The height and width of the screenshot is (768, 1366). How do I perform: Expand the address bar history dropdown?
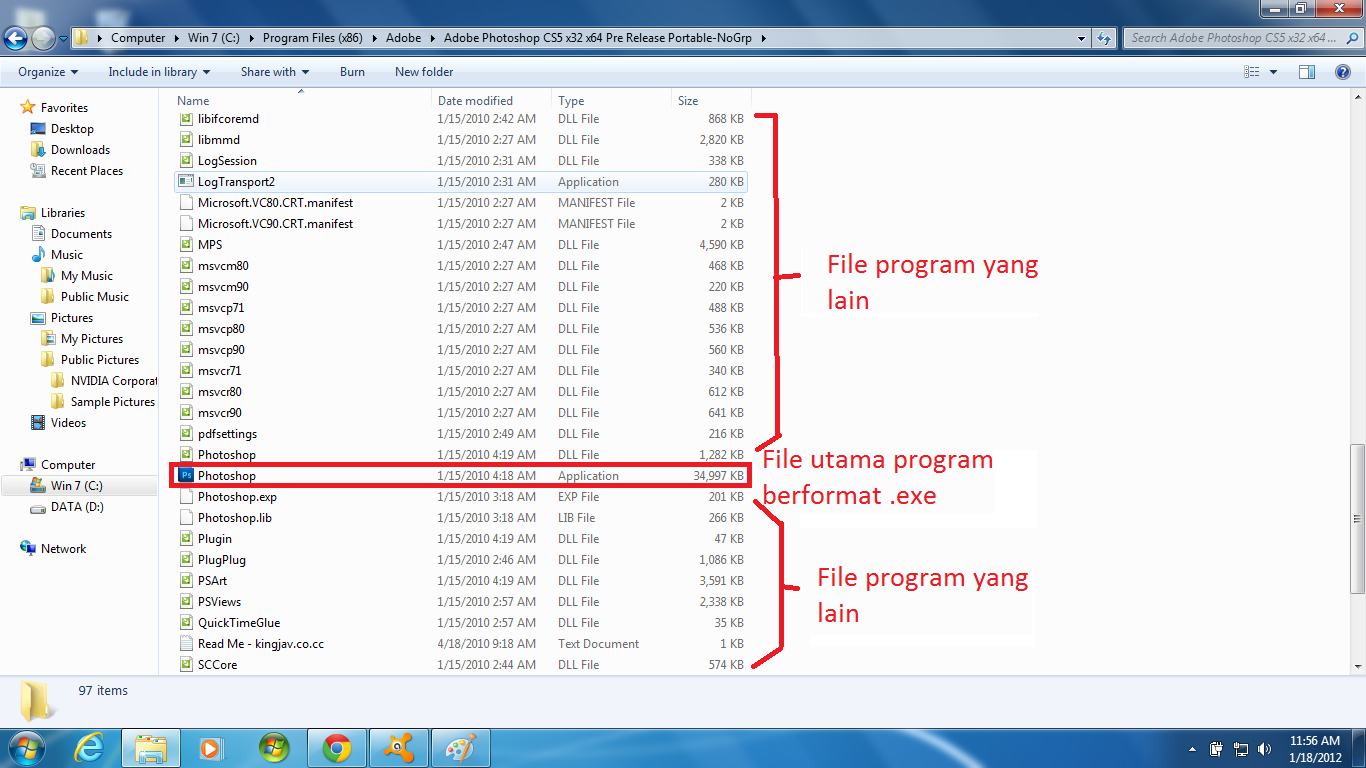[x=1081, y=38]
